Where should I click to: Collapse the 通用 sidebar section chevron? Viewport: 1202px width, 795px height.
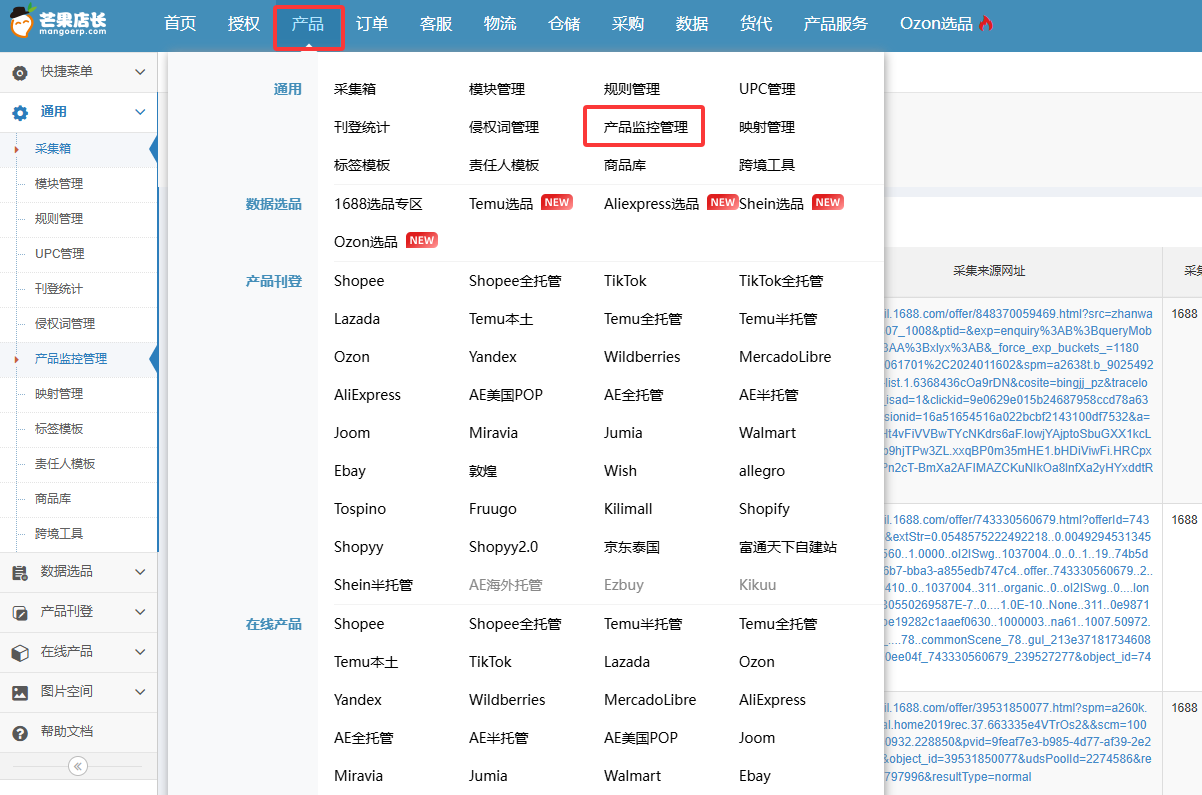tap(140, 112)
